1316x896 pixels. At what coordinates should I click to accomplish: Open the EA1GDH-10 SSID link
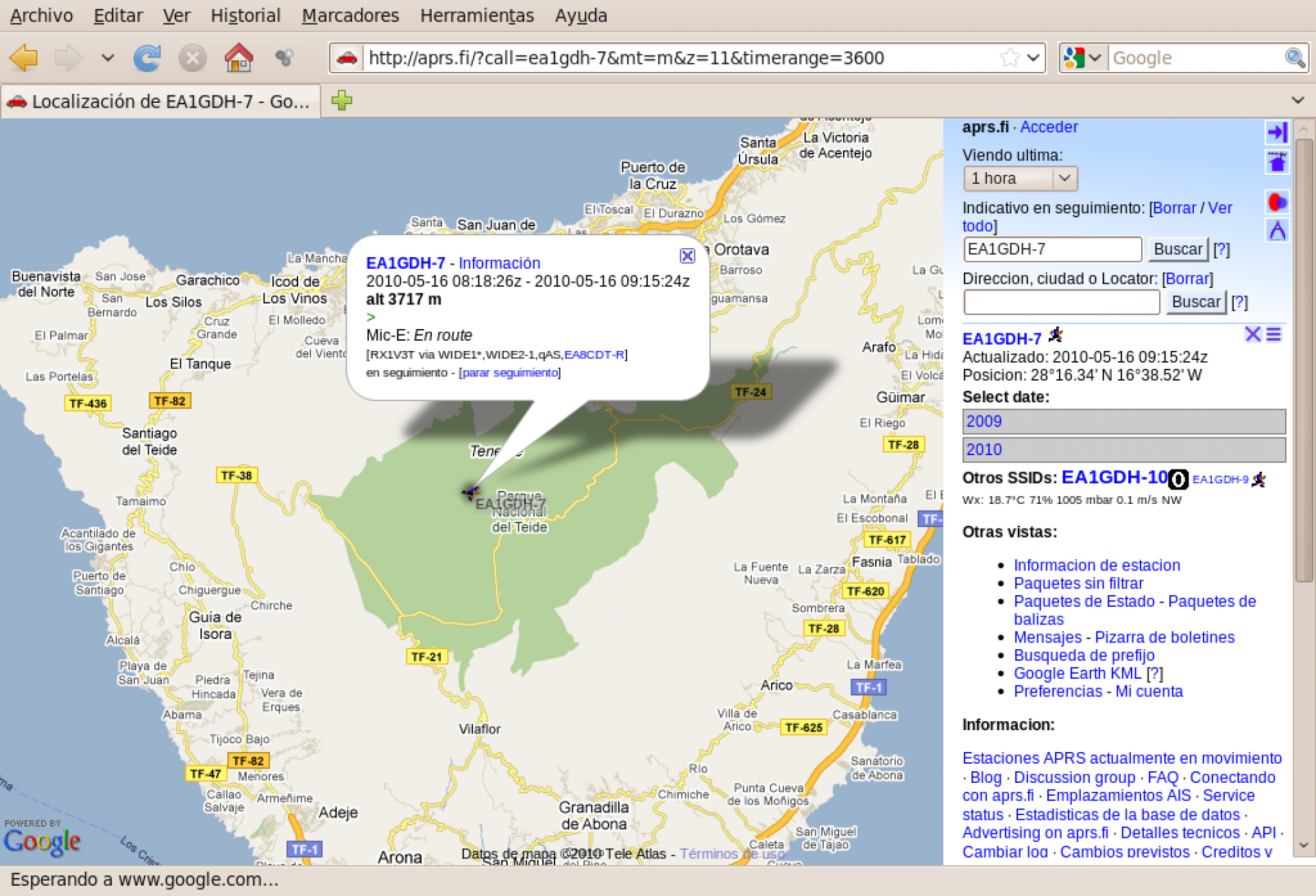[1114, 477]
